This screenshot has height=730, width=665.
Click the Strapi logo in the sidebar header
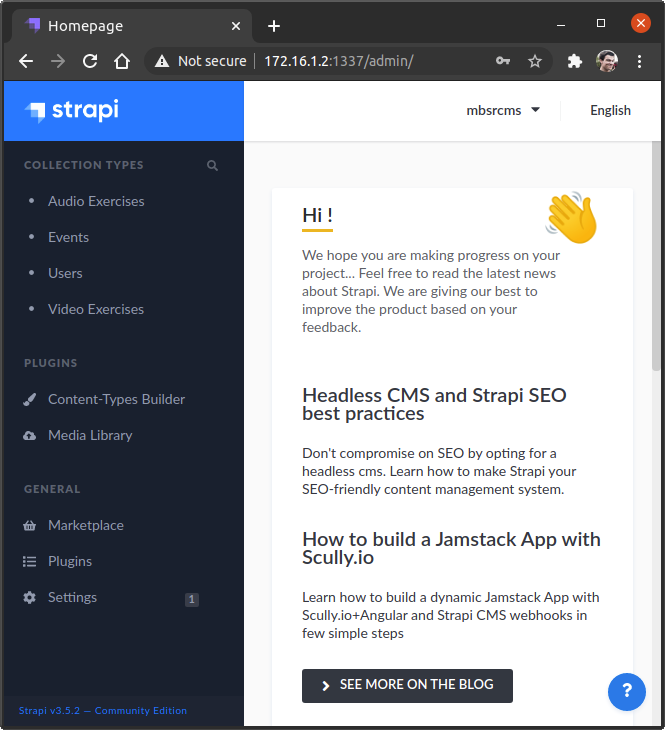point(72,111)
